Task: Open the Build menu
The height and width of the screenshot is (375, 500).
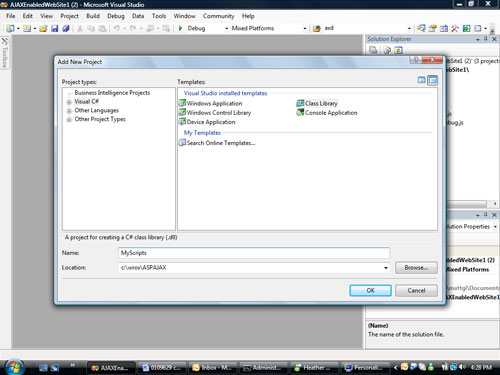Action: click(x=93, y=16)
